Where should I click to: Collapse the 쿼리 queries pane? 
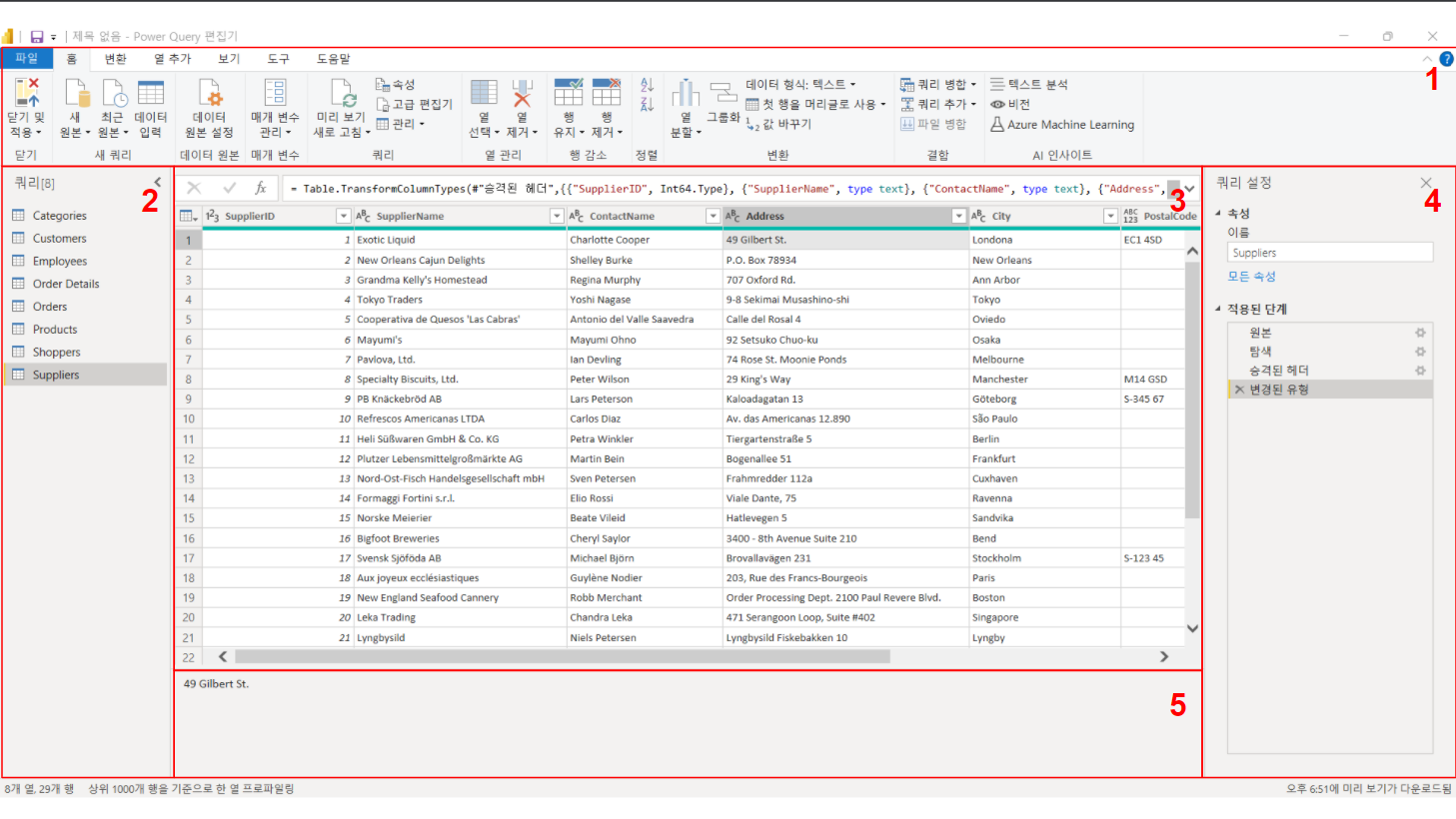tap(157, 183)
